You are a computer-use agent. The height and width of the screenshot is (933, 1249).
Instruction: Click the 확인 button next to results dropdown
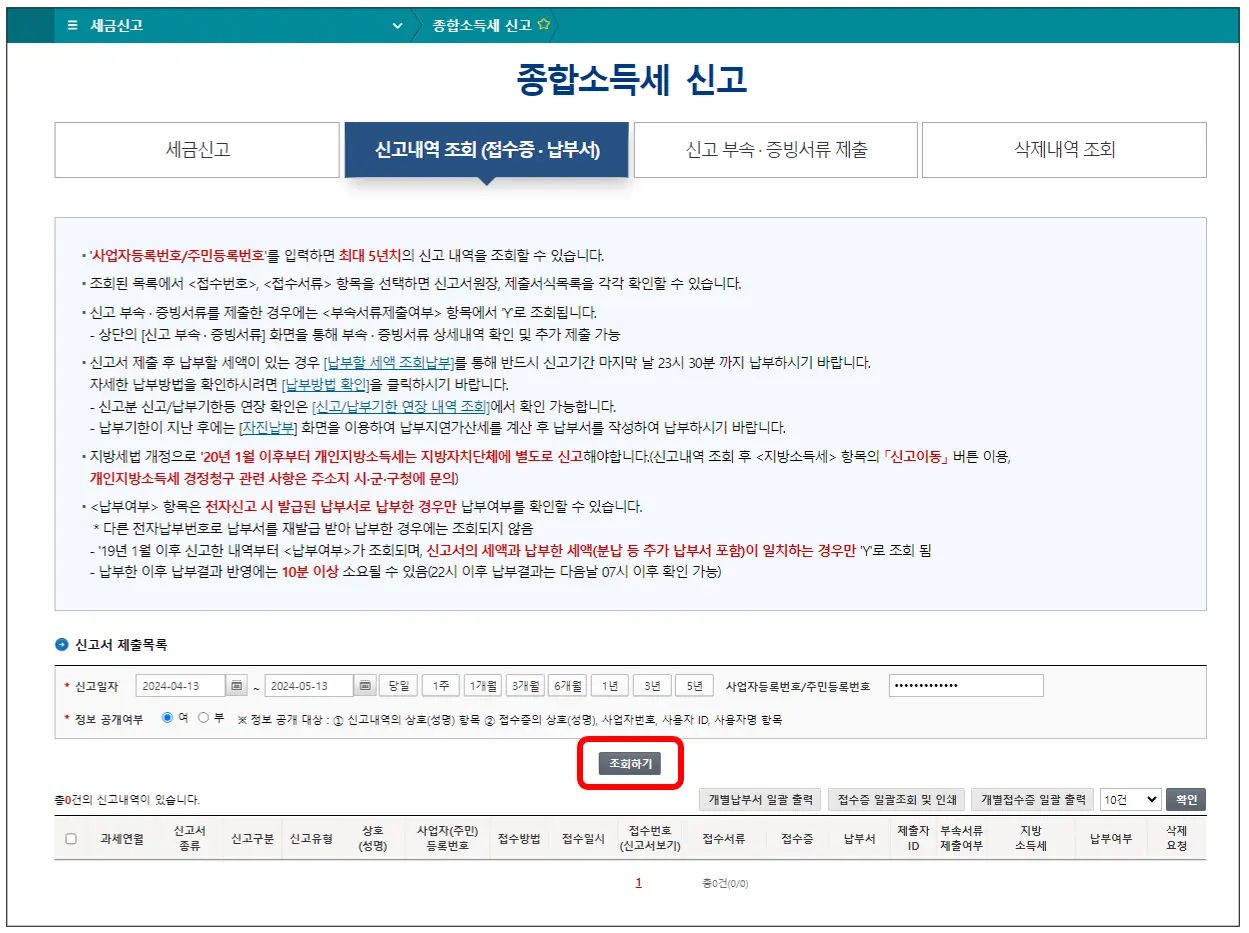(1188, 799)
